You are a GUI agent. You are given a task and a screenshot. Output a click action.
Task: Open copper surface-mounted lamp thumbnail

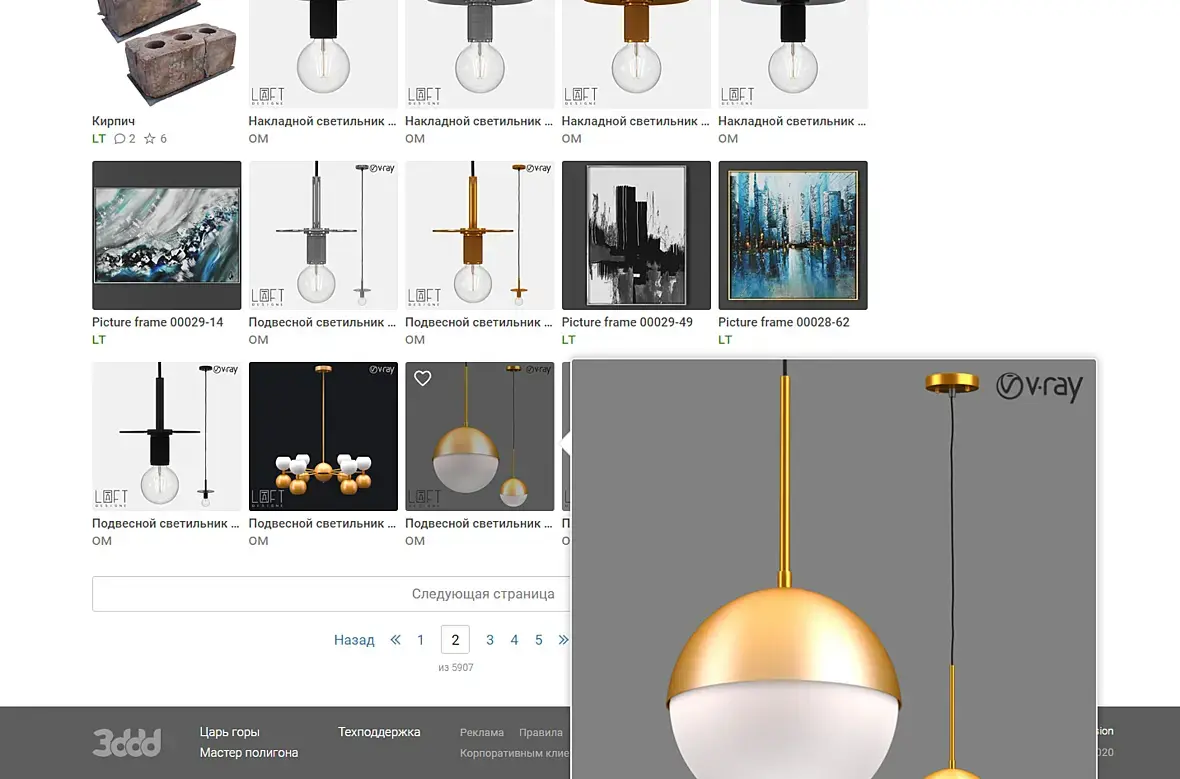click(636, 54)
